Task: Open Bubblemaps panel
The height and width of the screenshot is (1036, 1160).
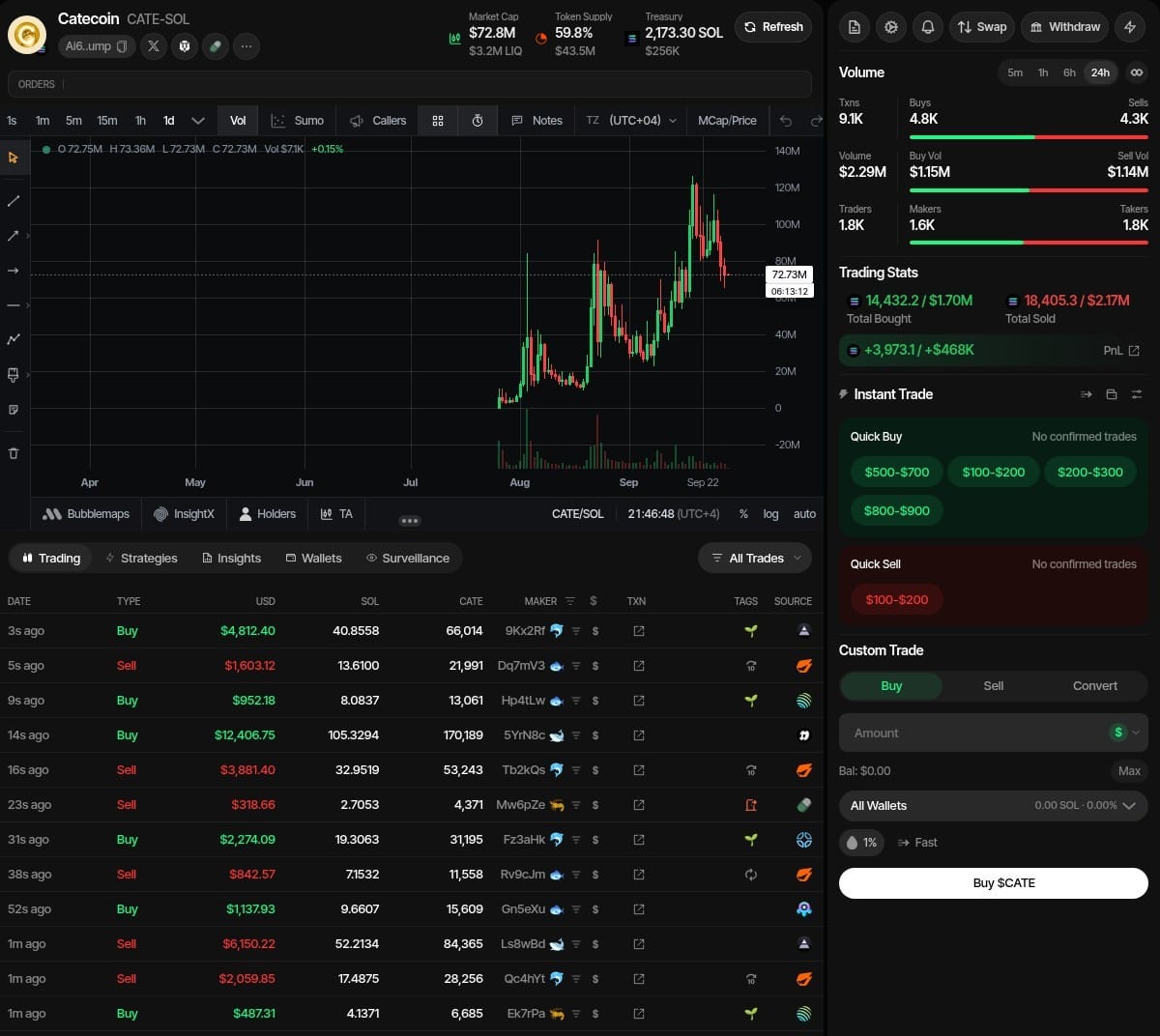Action: click(x=86, y=514)
